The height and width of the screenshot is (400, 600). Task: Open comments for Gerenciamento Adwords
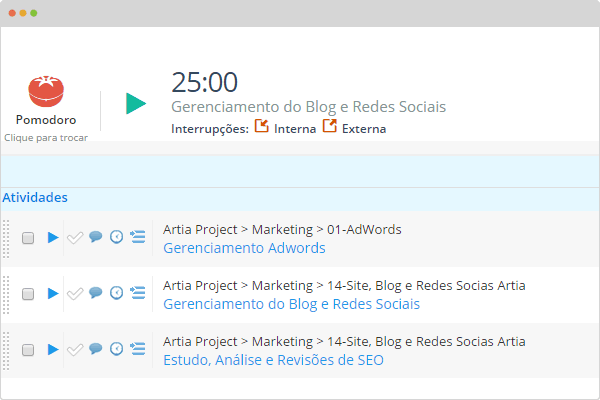click(x=96, y=237)
